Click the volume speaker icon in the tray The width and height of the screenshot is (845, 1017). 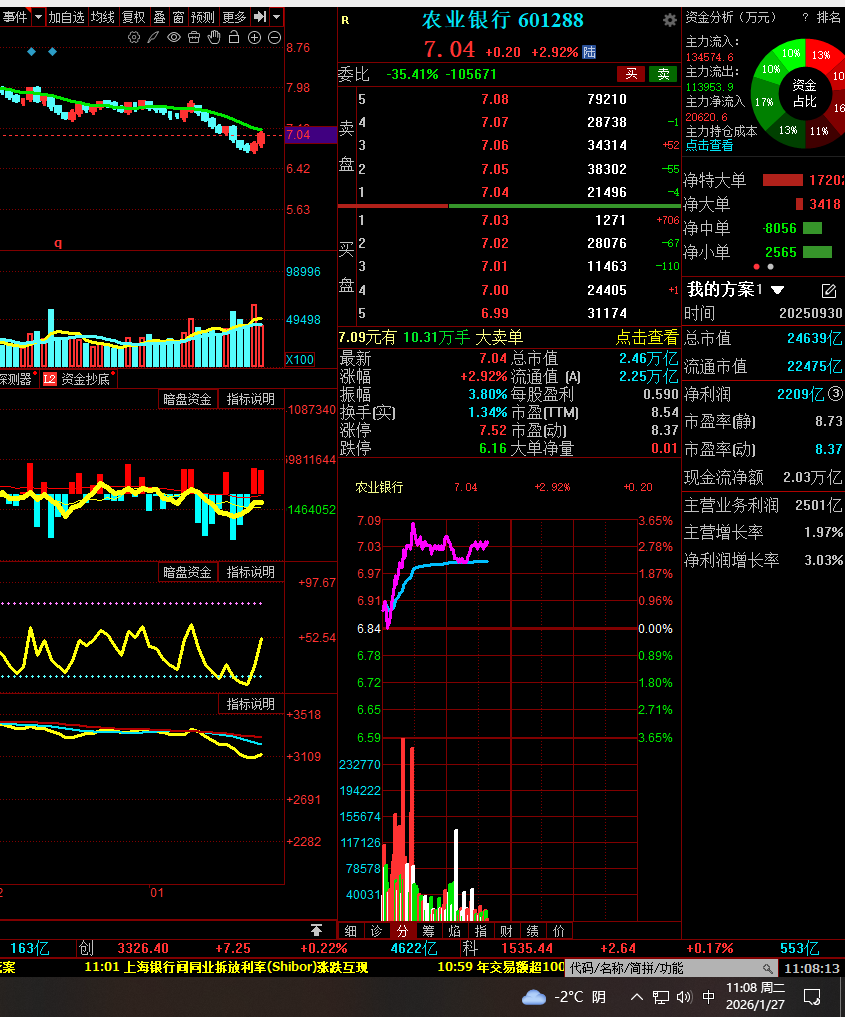pos(684,997)
